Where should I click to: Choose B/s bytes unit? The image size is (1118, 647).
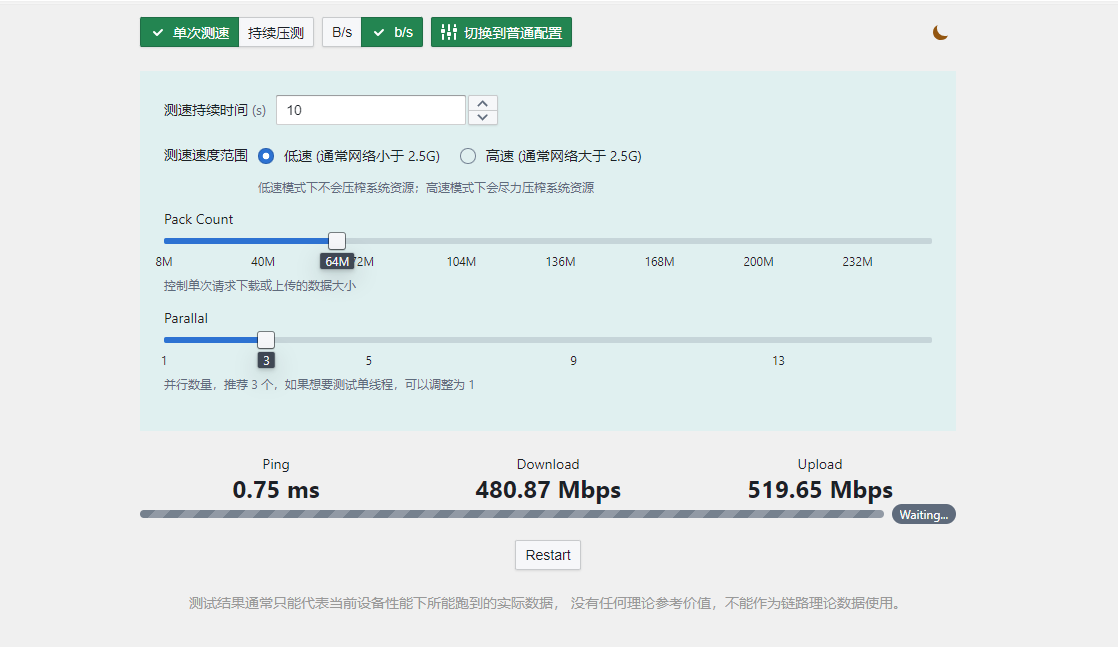coord(342,33)
